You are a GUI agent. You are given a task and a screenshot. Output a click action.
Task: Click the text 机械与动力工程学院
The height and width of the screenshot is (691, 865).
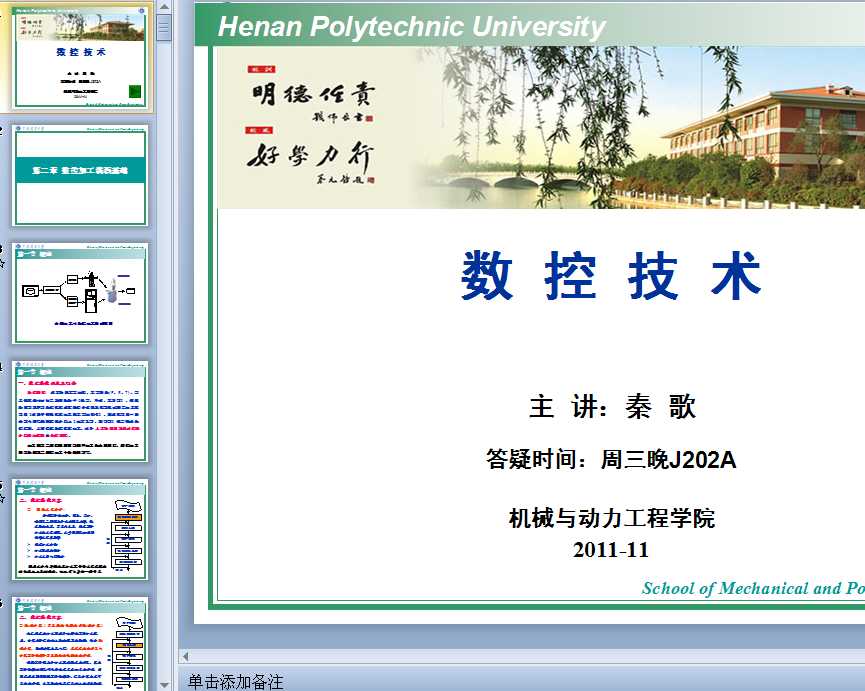coord(612,518)
